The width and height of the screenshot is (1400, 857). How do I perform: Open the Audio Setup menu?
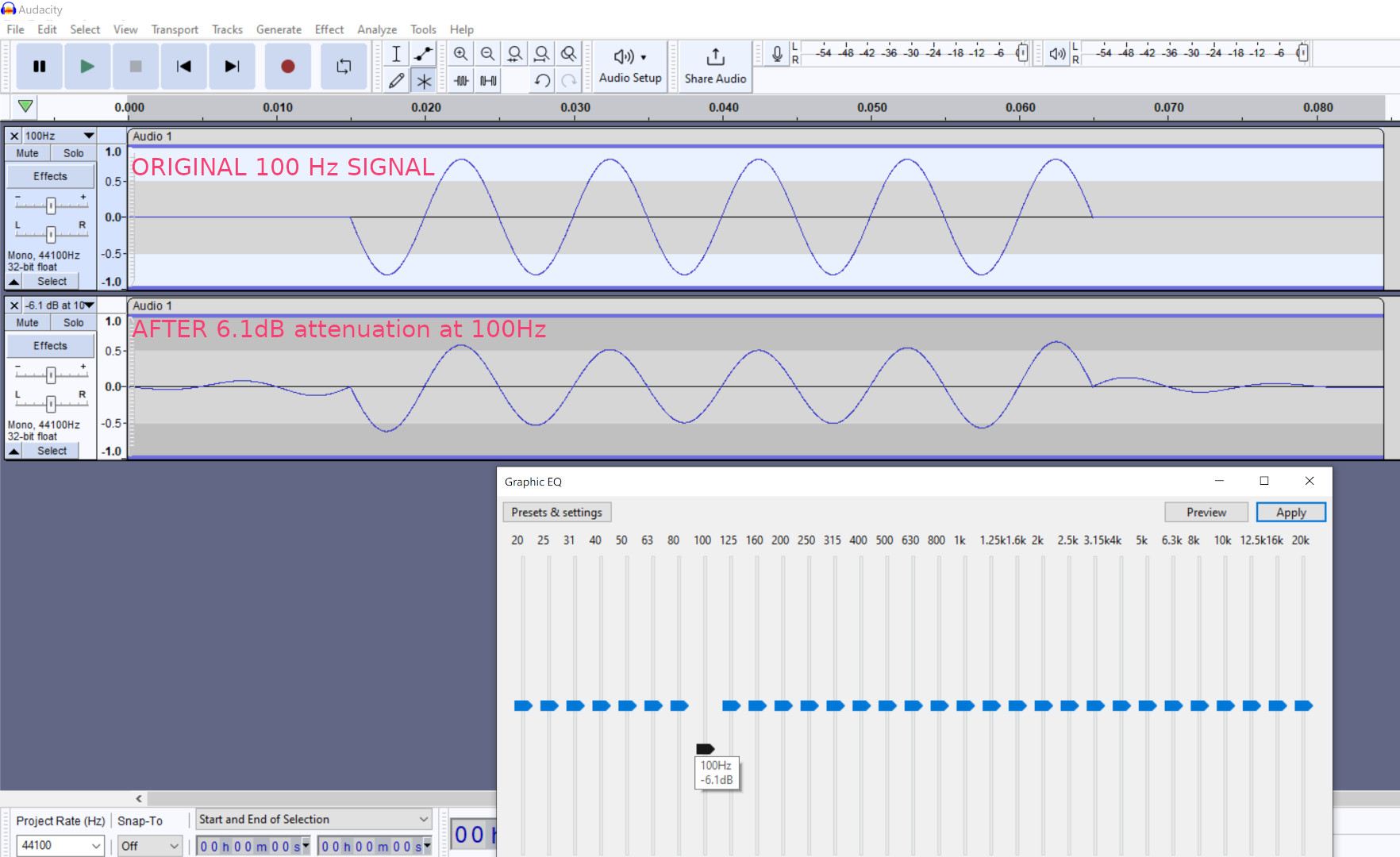click(x=630, y=67)
